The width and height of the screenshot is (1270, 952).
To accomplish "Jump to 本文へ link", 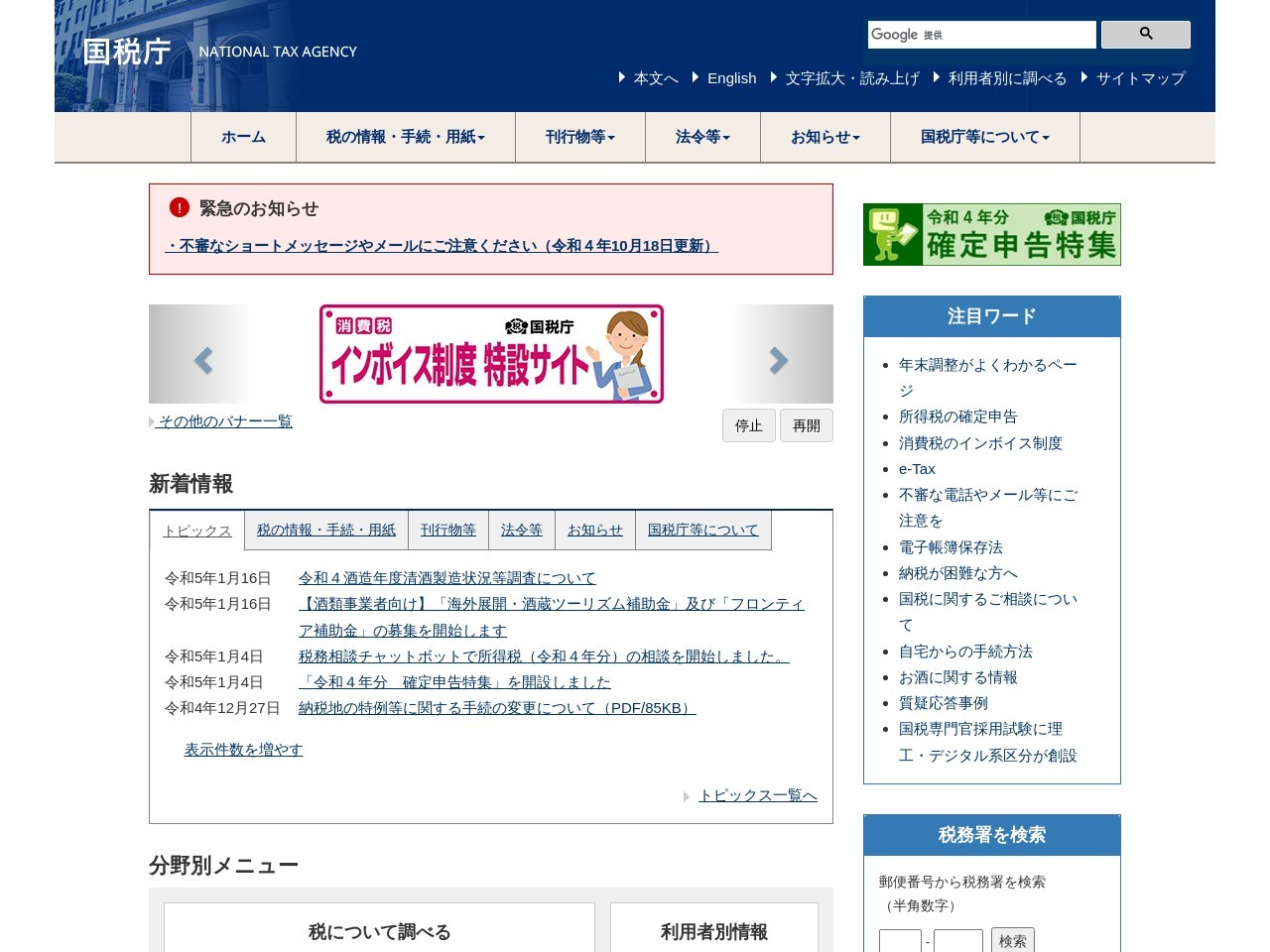I will [x=656, y=78].
